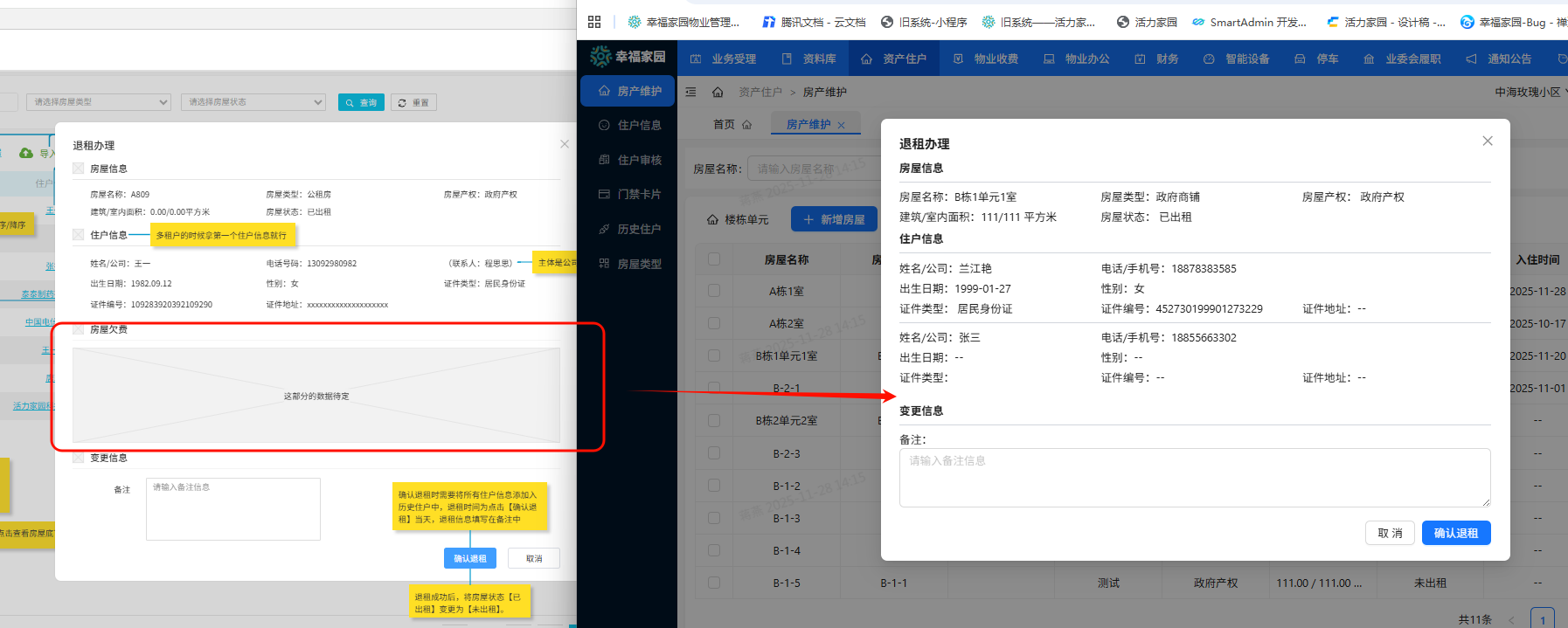Image resolution: width=1568 pixels, height=628 pixels.
Task: Click the browser apps grid icon
Action: [x=594, y=22]
